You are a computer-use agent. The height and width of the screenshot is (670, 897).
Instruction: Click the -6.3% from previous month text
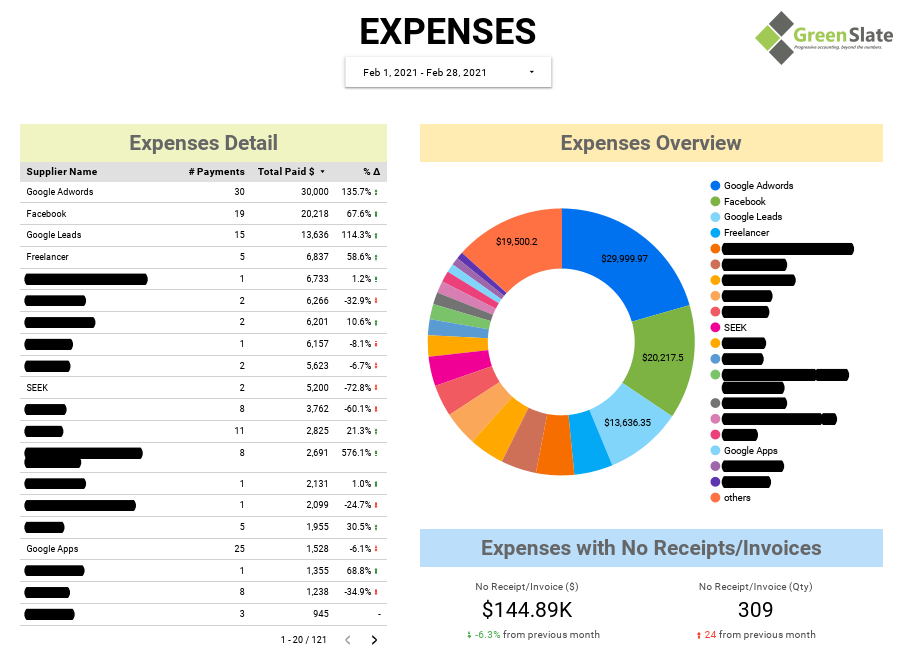click(534, 635)
